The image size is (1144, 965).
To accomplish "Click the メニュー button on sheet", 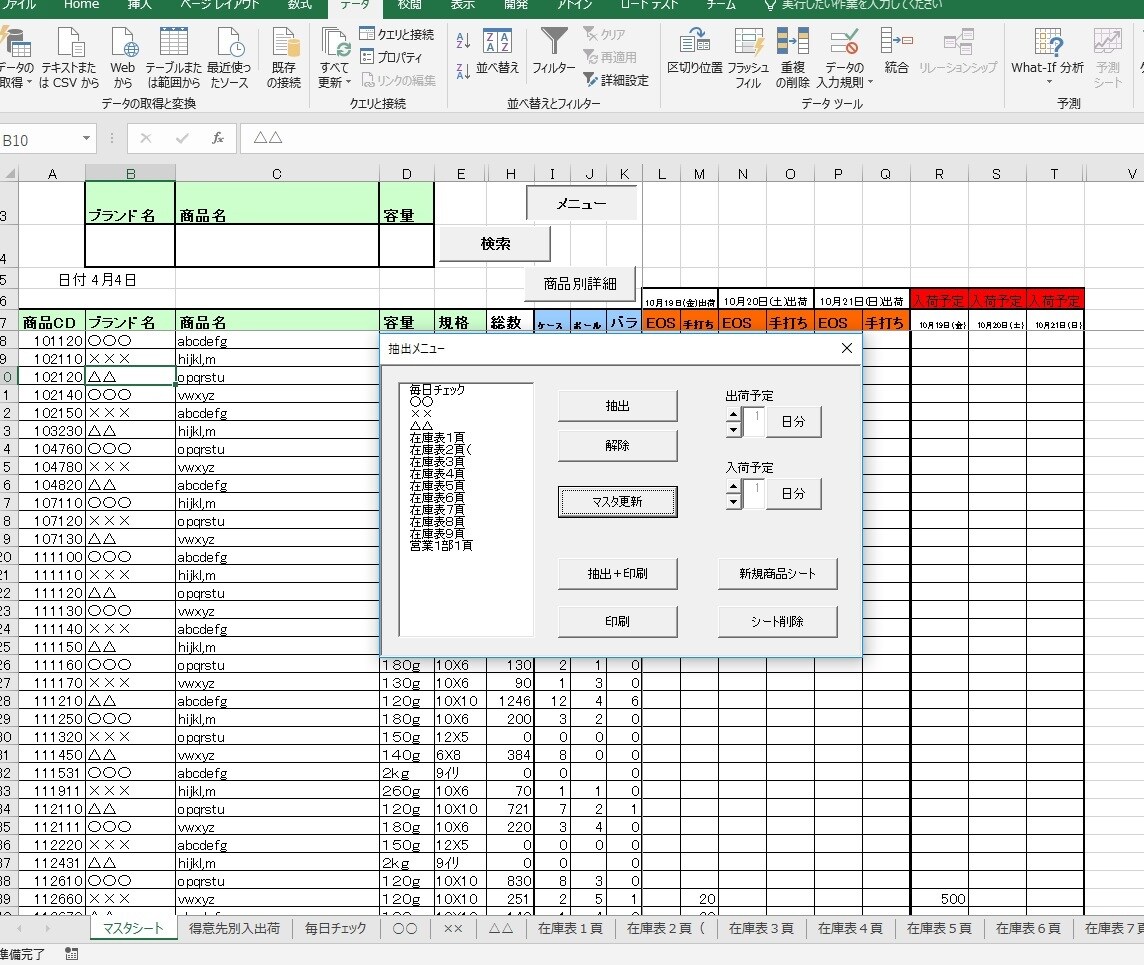I will (581, 204).
